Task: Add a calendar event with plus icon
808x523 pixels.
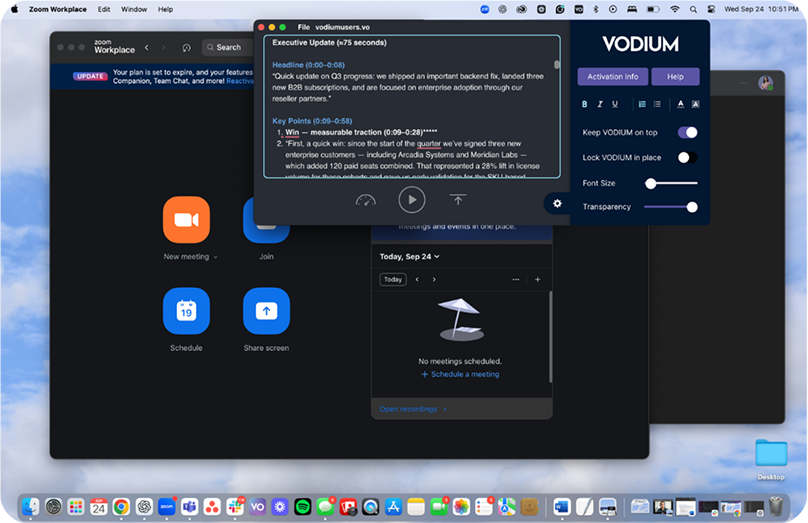Action: (537, 279)
